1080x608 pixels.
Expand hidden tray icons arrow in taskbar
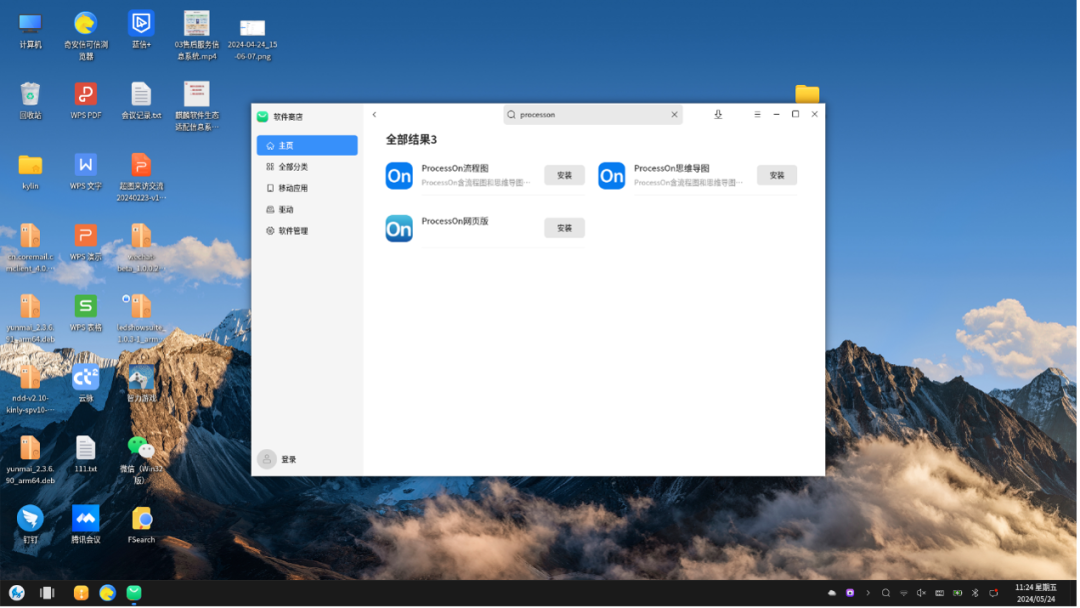pyautogui.click(x=868, y=593)
